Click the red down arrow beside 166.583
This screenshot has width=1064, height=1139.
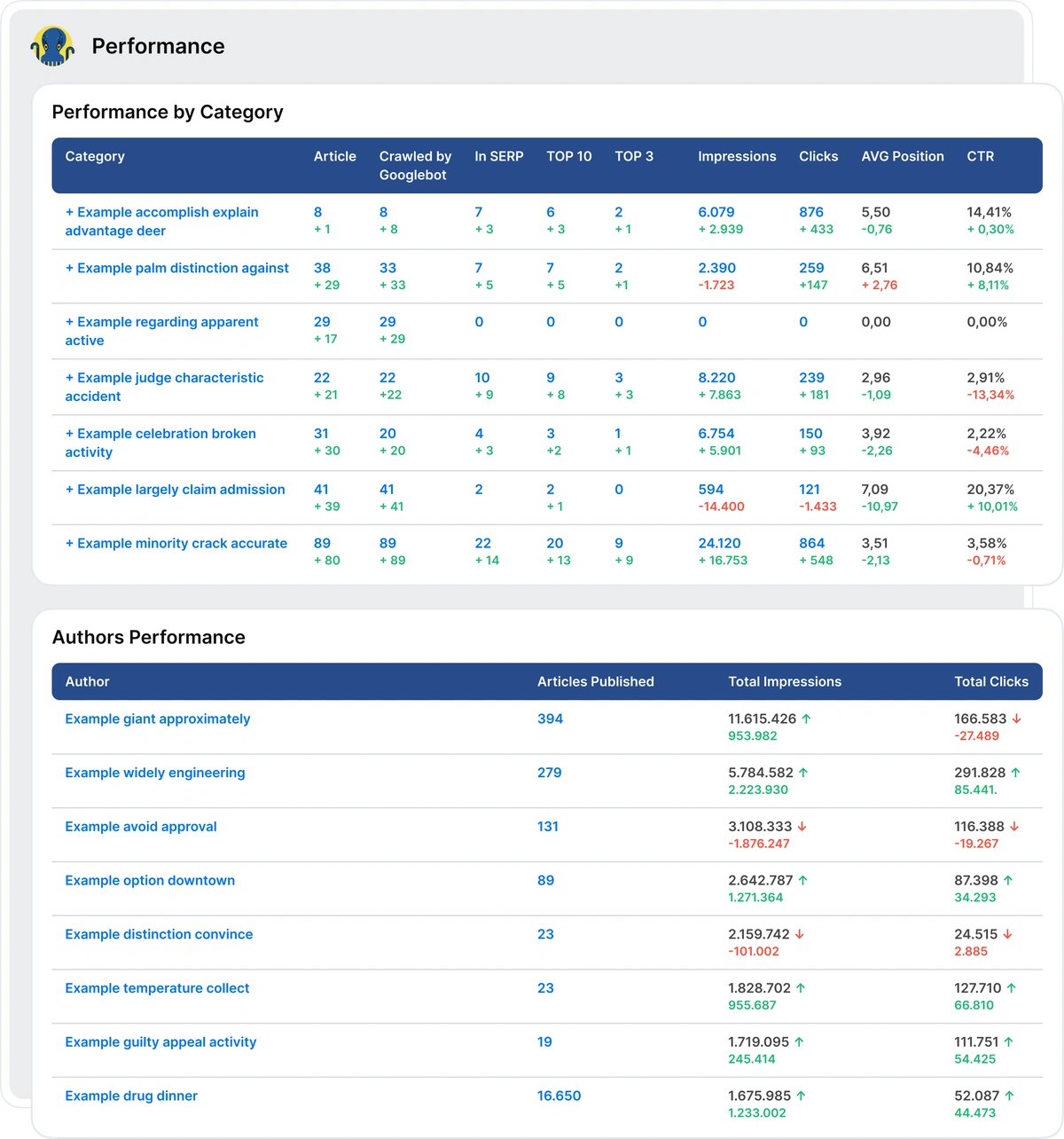pos(1016,719)
